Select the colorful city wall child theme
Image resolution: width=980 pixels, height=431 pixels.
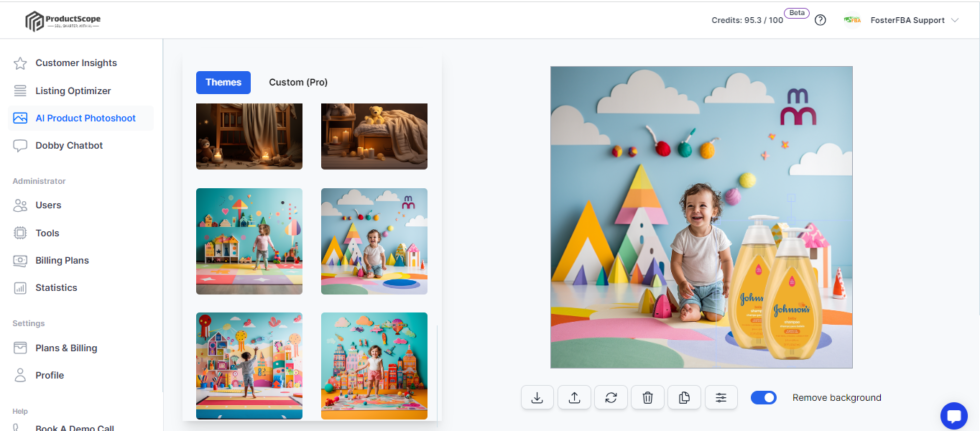click(x=249, y=366)
